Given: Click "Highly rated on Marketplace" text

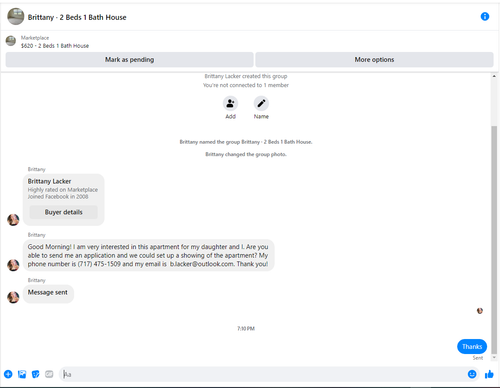Looking at the screenshot, I should [x=63, y=190].
